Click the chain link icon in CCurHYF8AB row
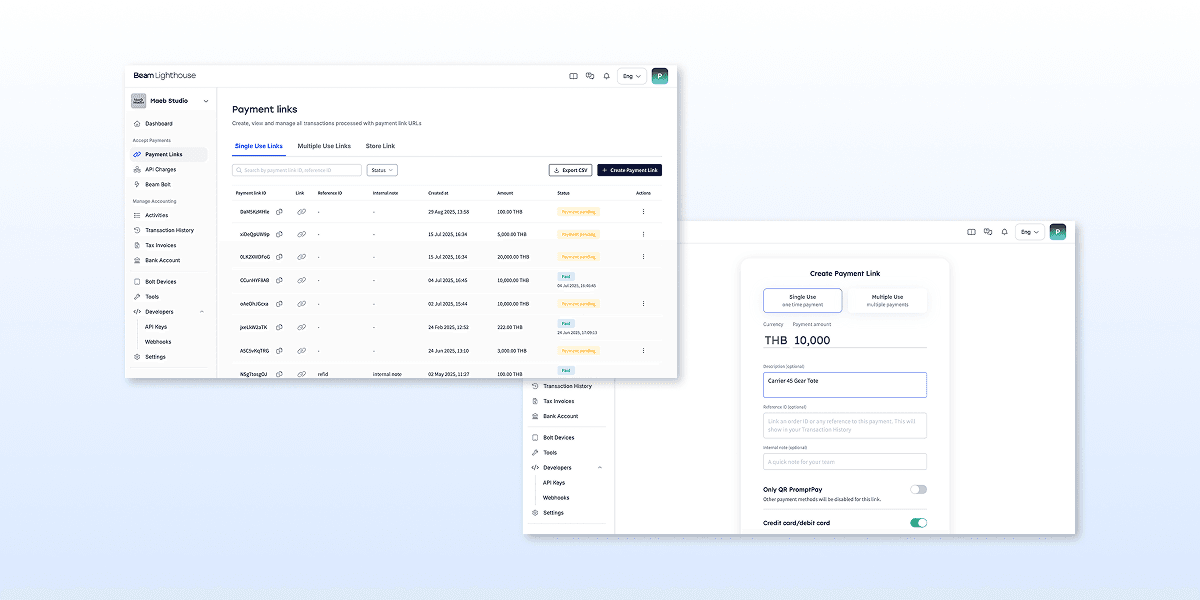This screenshot has width=1200, height=600. (301, 280)
